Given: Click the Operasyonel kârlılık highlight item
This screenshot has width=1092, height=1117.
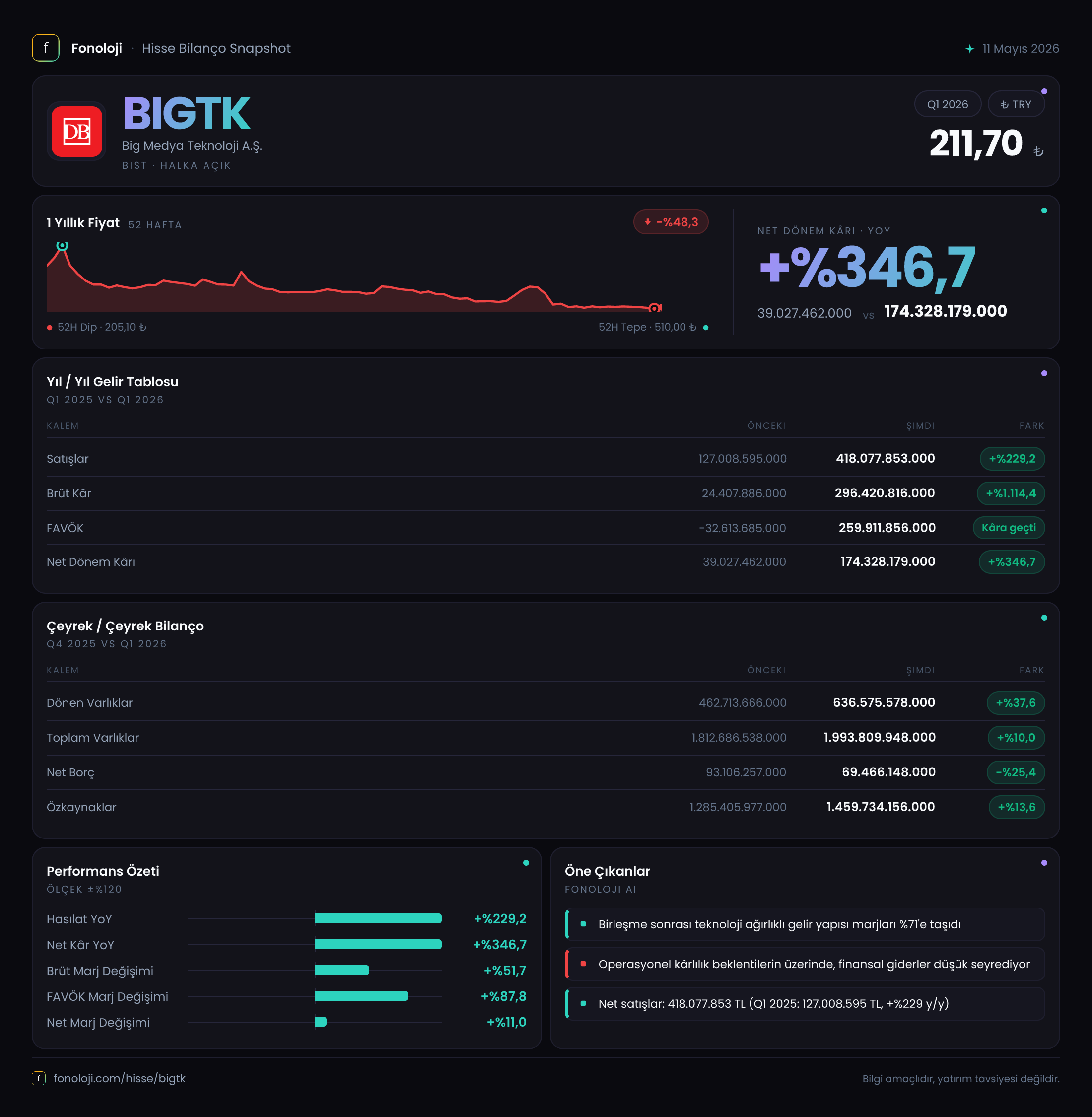Looking at the screenshot, I should 805,964.
